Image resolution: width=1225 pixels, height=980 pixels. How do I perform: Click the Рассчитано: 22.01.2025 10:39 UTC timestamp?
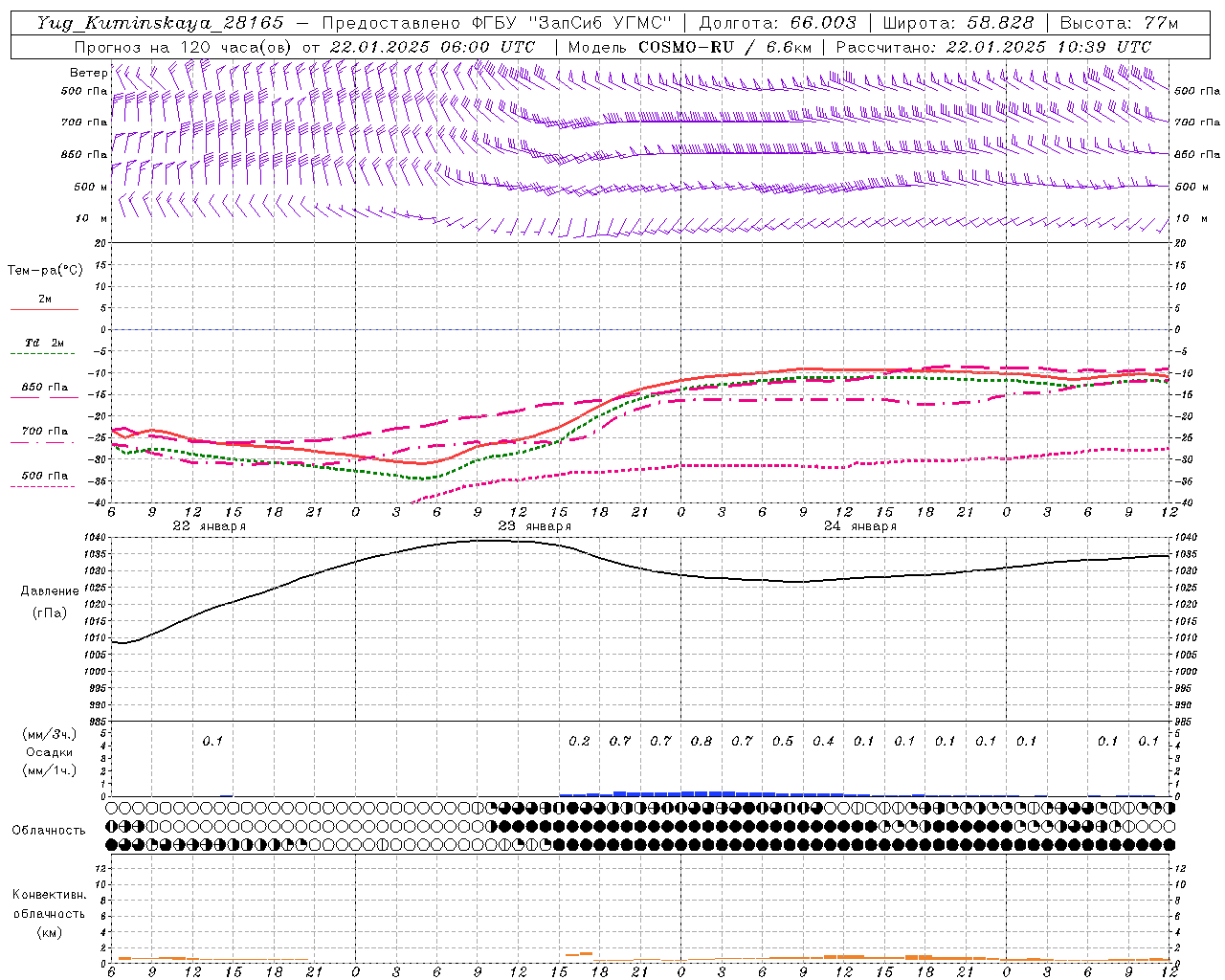(992, 47)
